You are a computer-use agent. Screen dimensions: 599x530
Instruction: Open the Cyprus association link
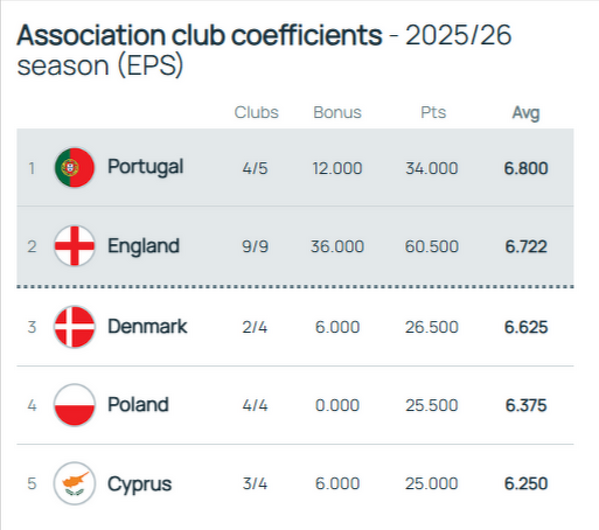(139, 485)
